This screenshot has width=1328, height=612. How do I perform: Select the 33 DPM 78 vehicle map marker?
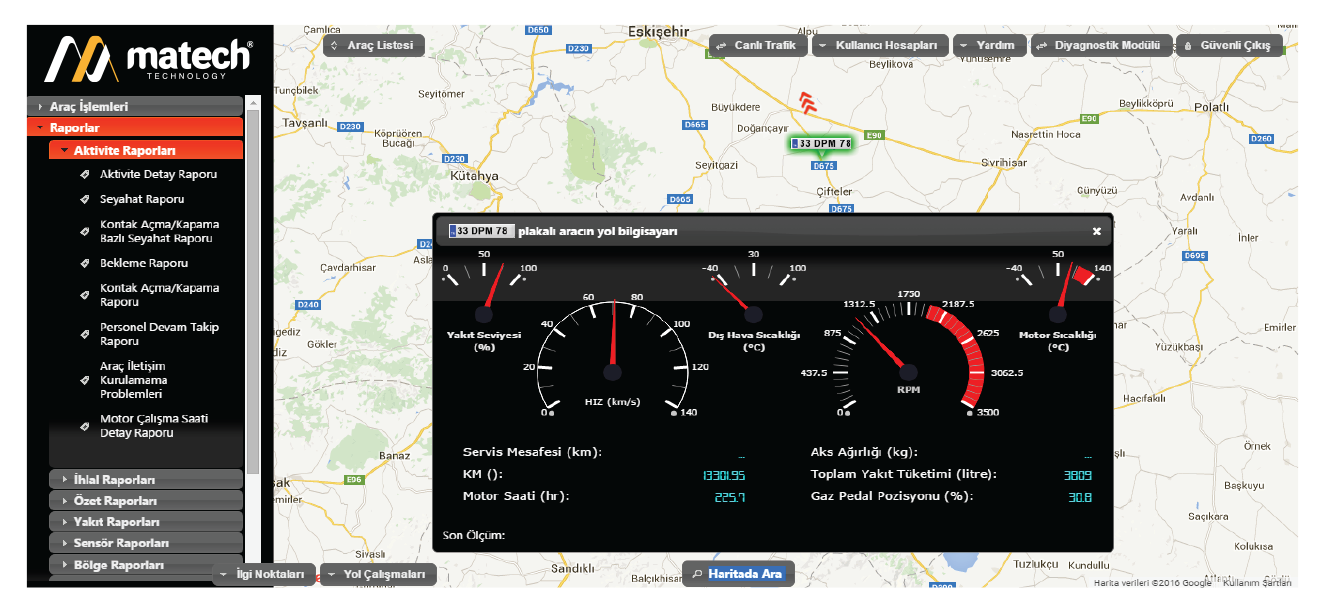(820, 144)
